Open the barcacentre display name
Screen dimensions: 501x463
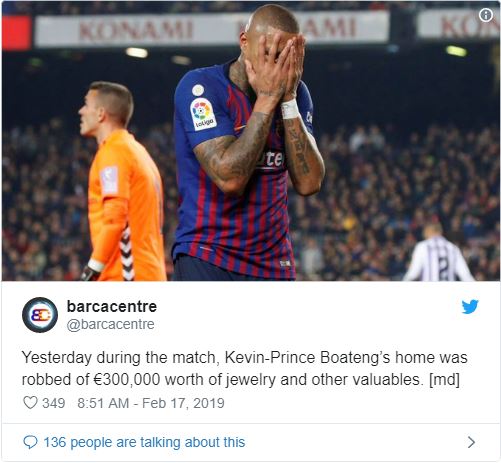pos(112,306)
